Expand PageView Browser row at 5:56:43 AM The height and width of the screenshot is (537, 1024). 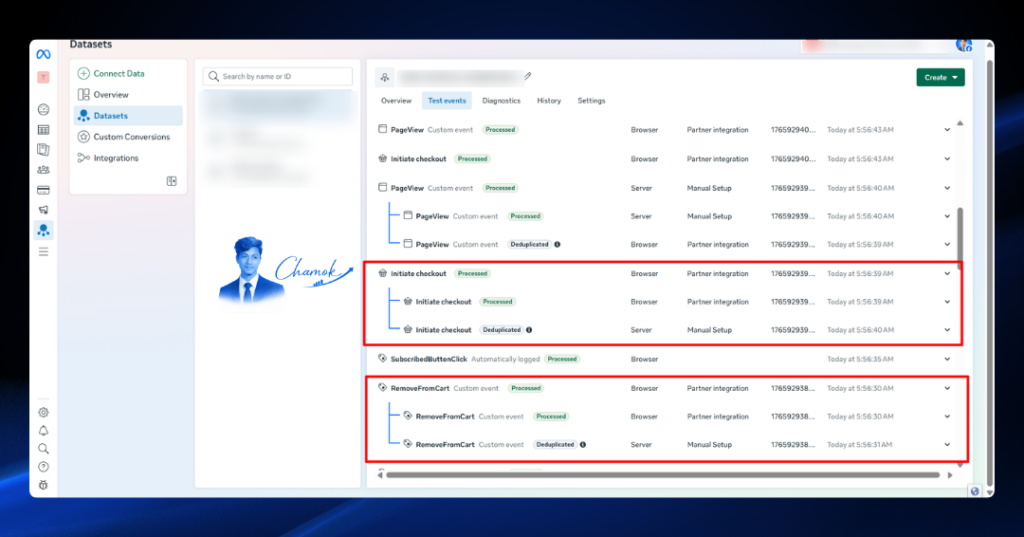click(x=947, y=130)
